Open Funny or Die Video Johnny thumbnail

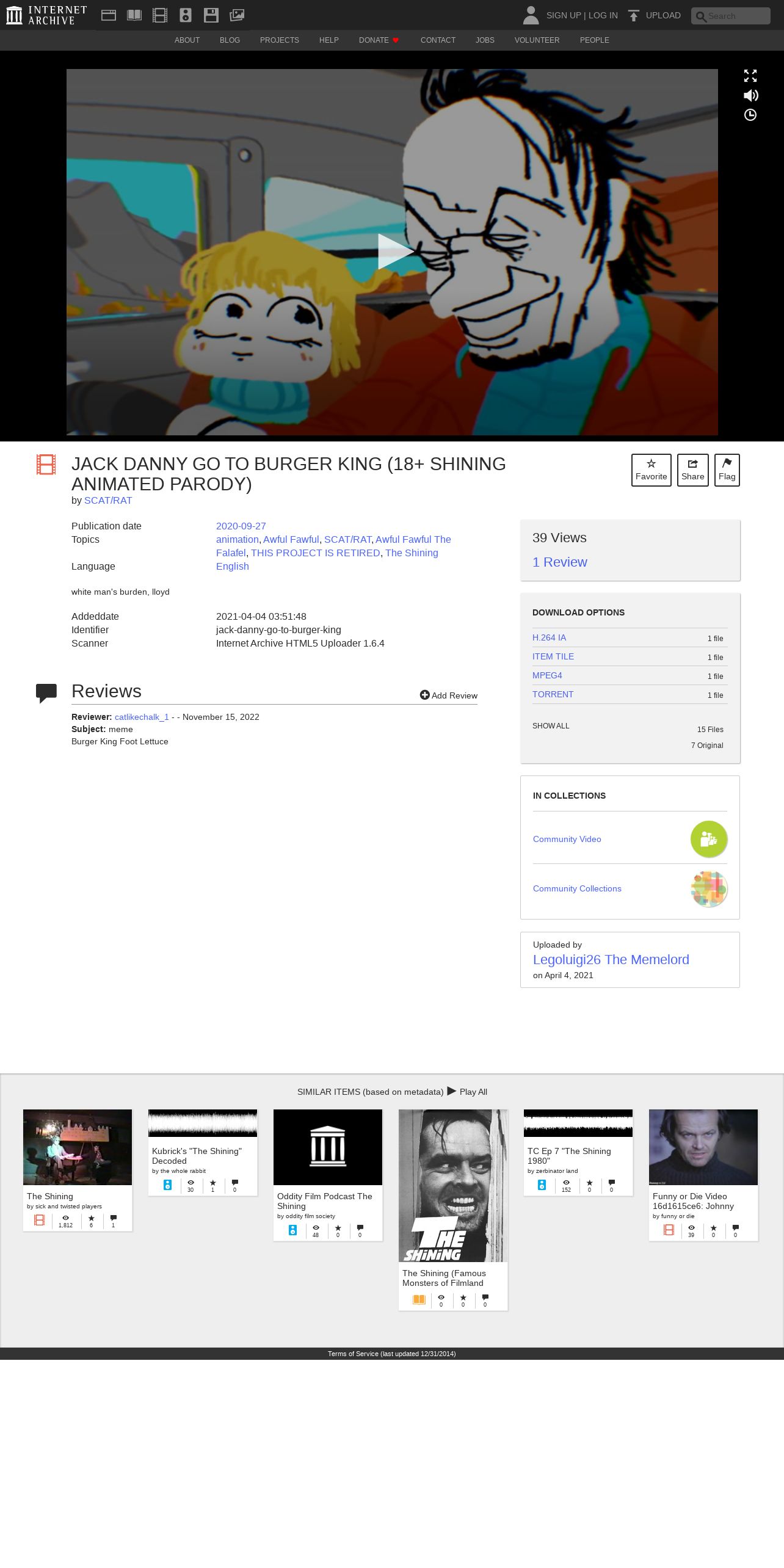tap(703, 1147)
